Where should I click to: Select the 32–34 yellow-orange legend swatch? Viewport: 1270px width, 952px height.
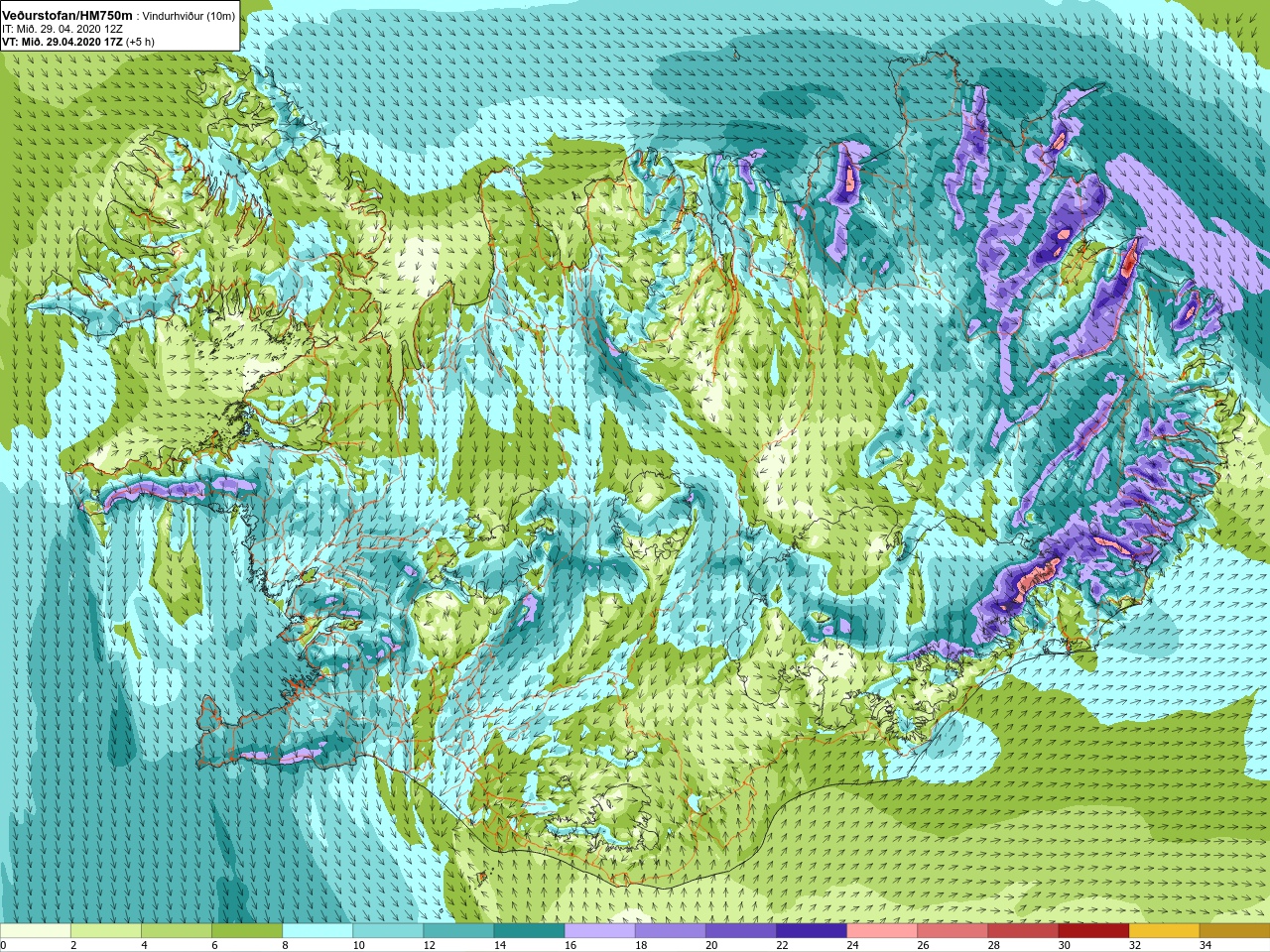click(x=1164, y=931)
